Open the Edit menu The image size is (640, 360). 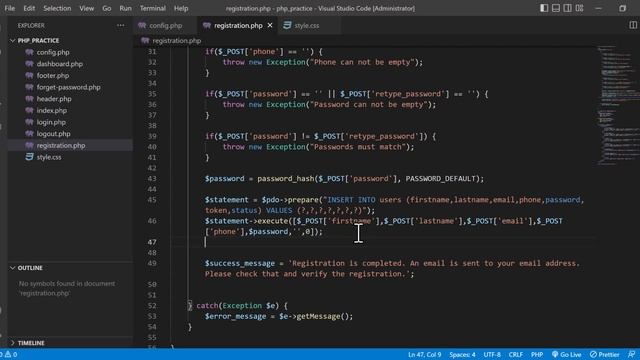click(29, 8)
